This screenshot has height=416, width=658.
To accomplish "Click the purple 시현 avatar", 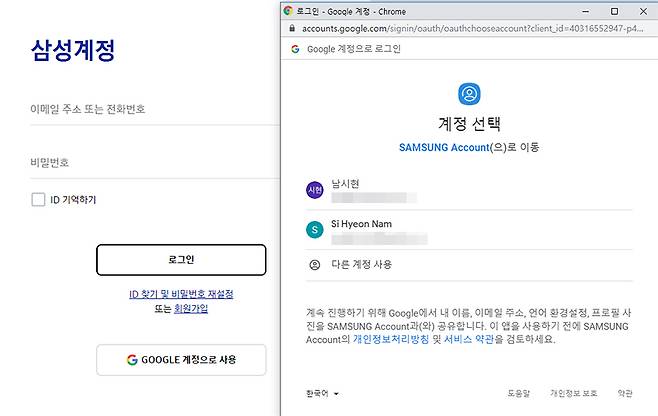I will pos(315,190).
